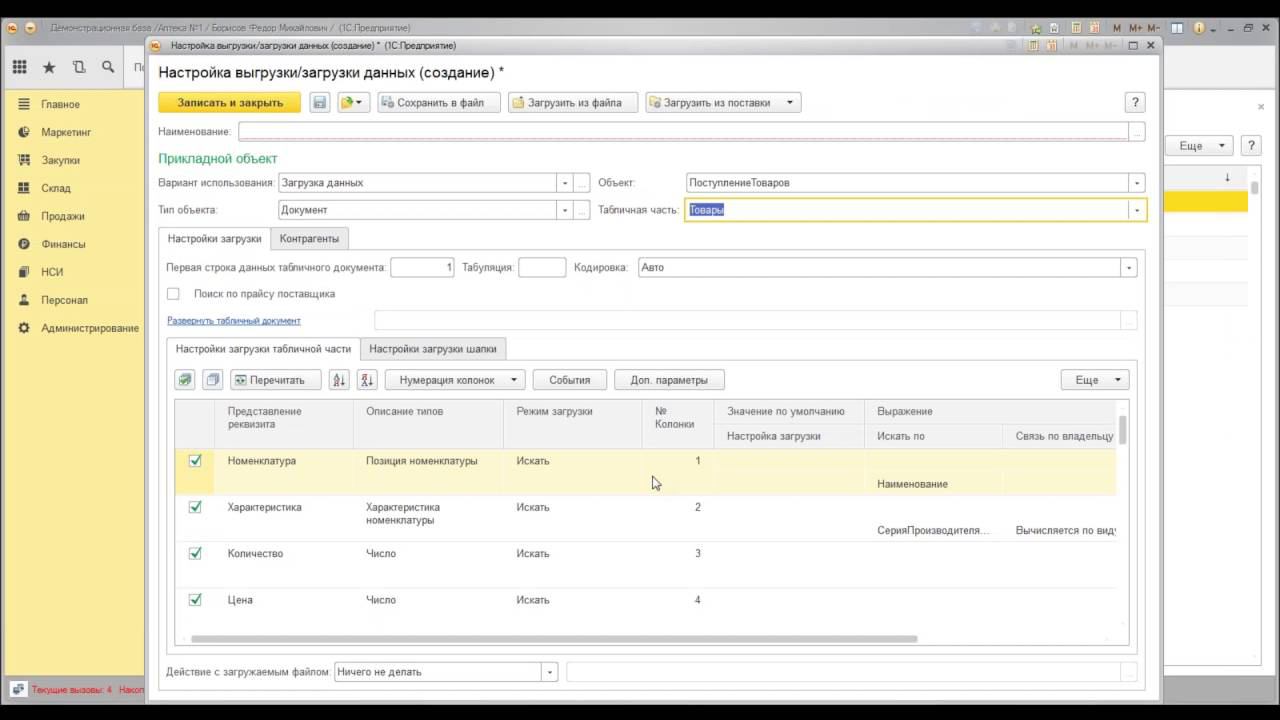
Task: Open Склад section icon in sidebar
Action: click(x=23, y=188)
